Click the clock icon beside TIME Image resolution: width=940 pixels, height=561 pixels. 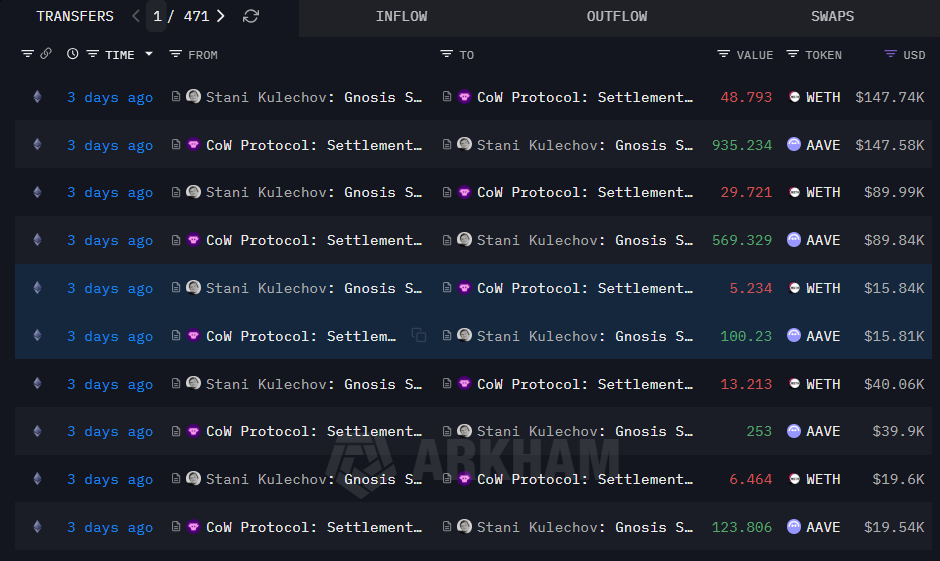tap(72, 54)
